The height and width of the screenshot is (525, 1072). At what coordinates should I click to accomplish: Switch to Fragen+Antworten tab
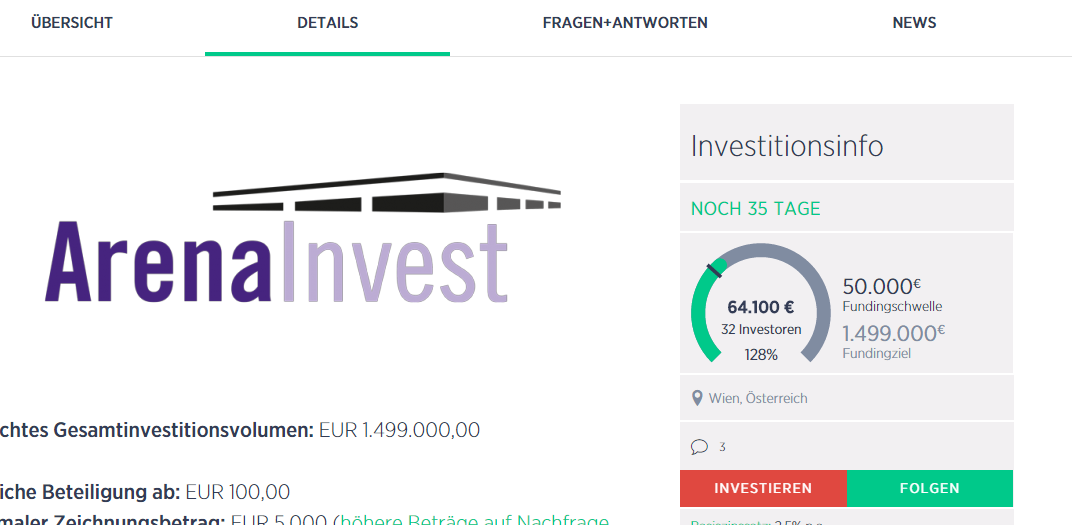pyautogui.click(x=625, y=23)
